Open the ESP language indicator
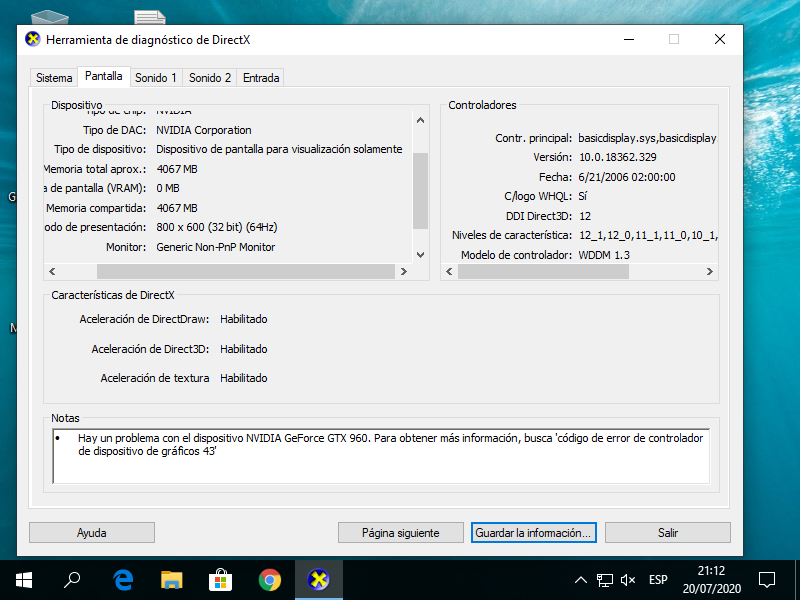 click(x=658, y=580)
